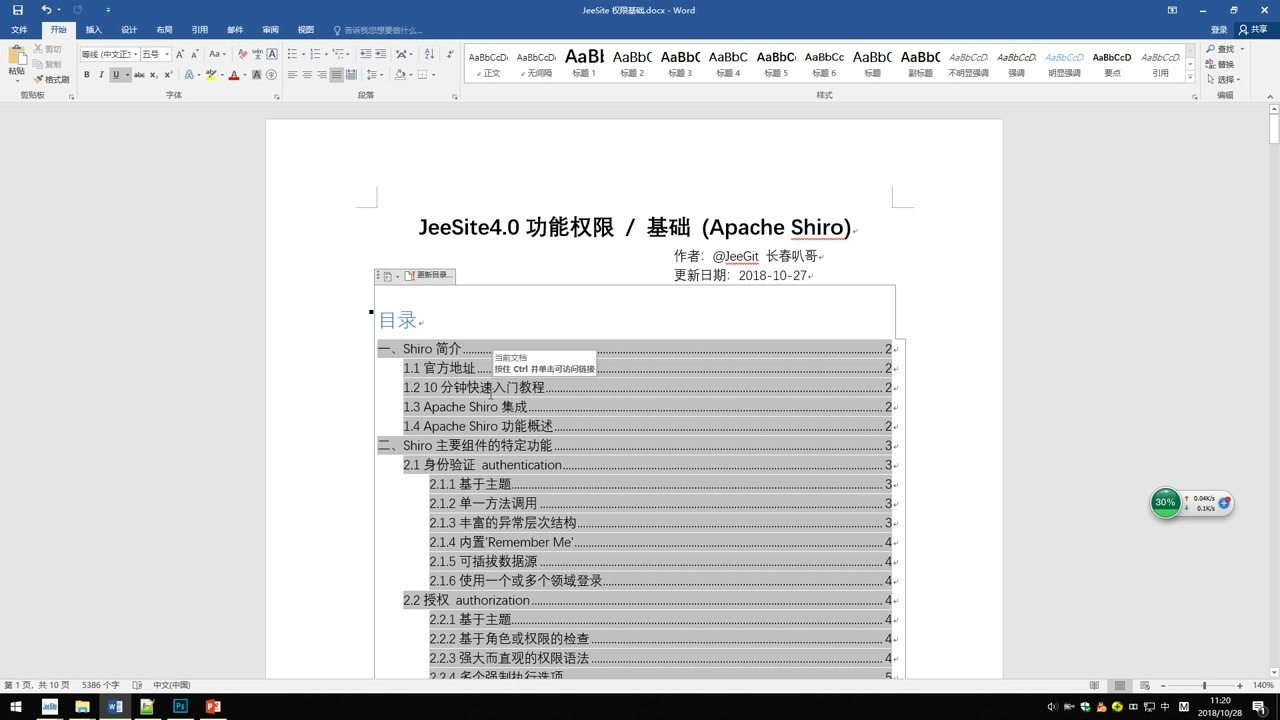The image size is (1280, 720).
Task: Expand the styles gallery More arrow
Action: click(x=1189, y=77)
